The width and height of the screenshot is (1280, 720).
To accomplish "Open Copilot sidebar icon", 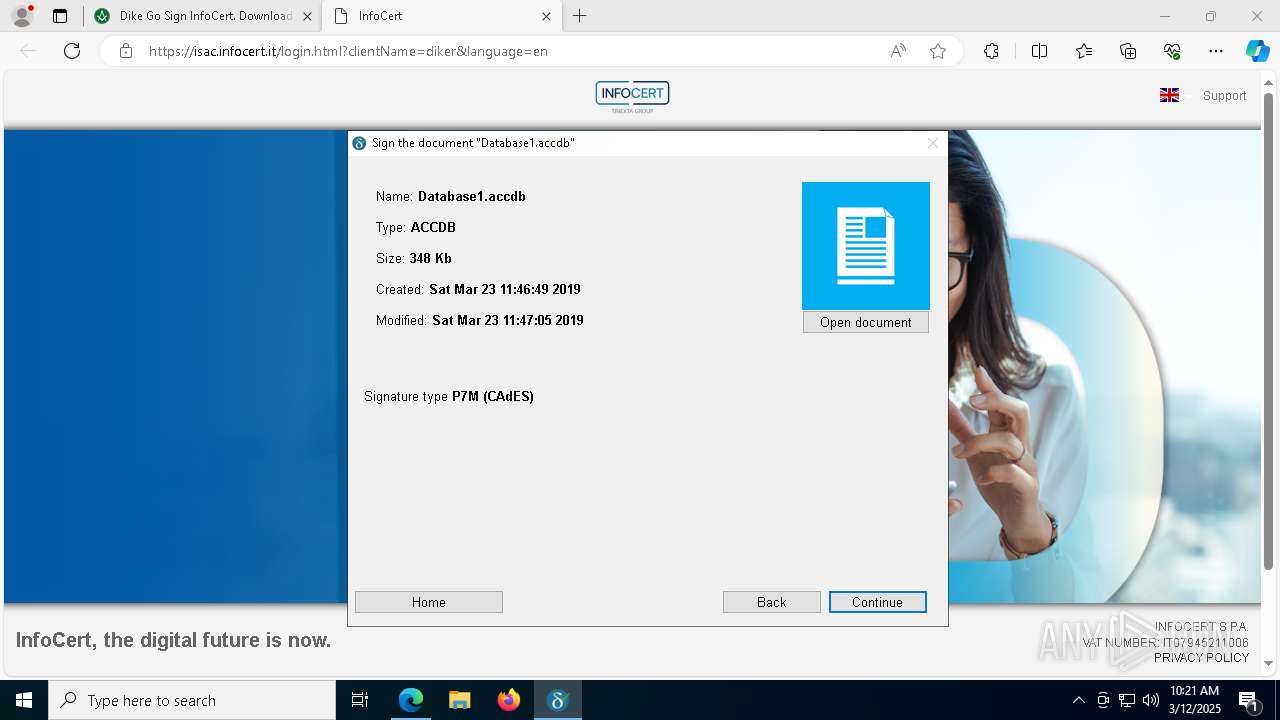I will pos(1257,51).
